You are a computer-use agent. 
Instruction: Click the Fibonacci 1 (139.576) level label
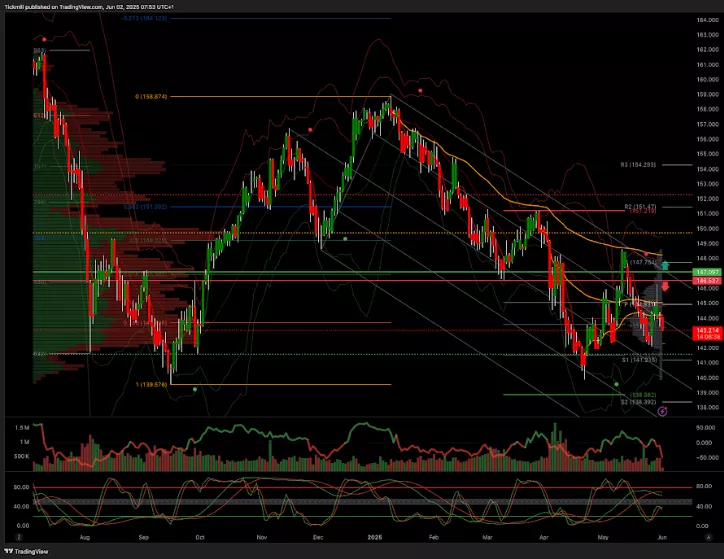pyautogui.click(x=150, y=383)
